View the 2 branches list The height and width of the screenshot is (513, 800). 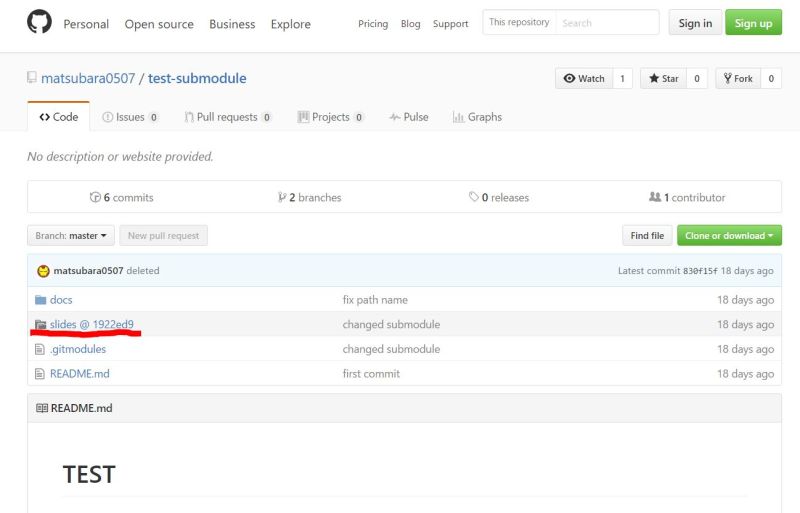click(309, 198)
